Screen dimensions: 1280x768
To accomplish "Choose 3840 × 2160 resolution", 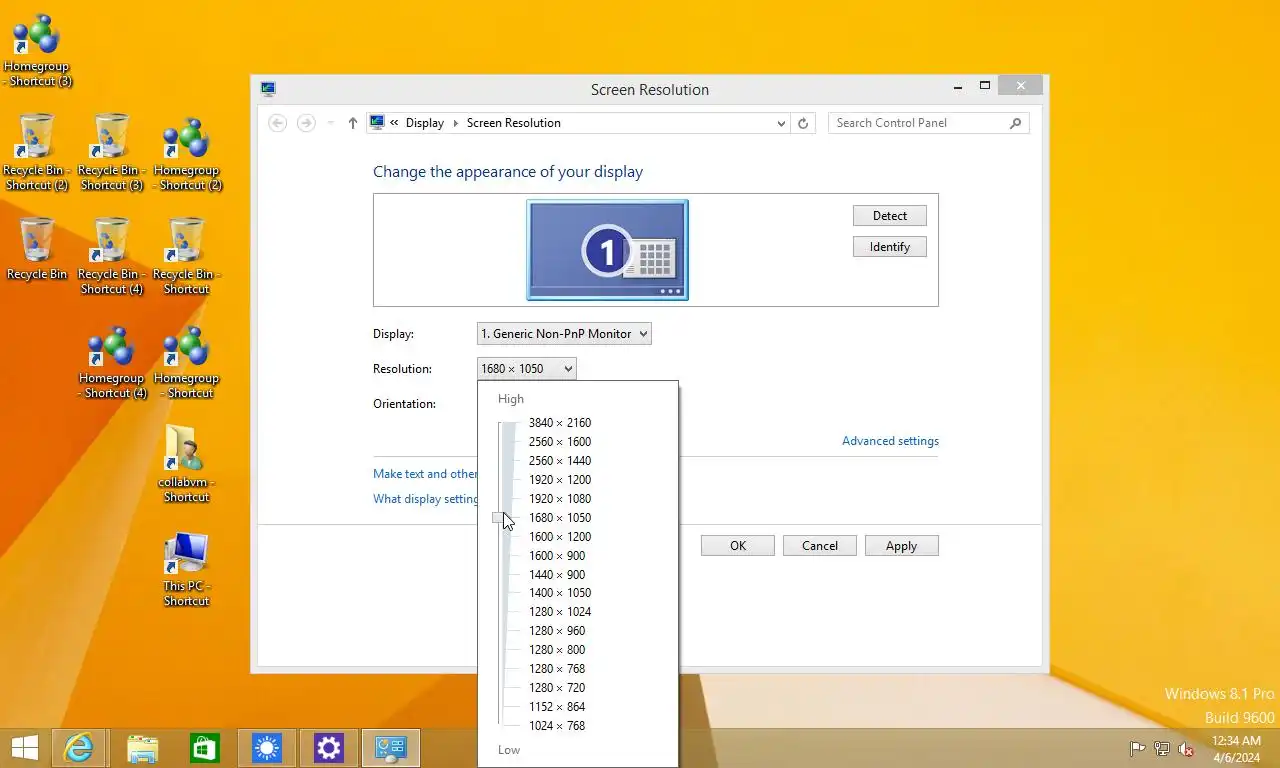I will pos(560,423).
